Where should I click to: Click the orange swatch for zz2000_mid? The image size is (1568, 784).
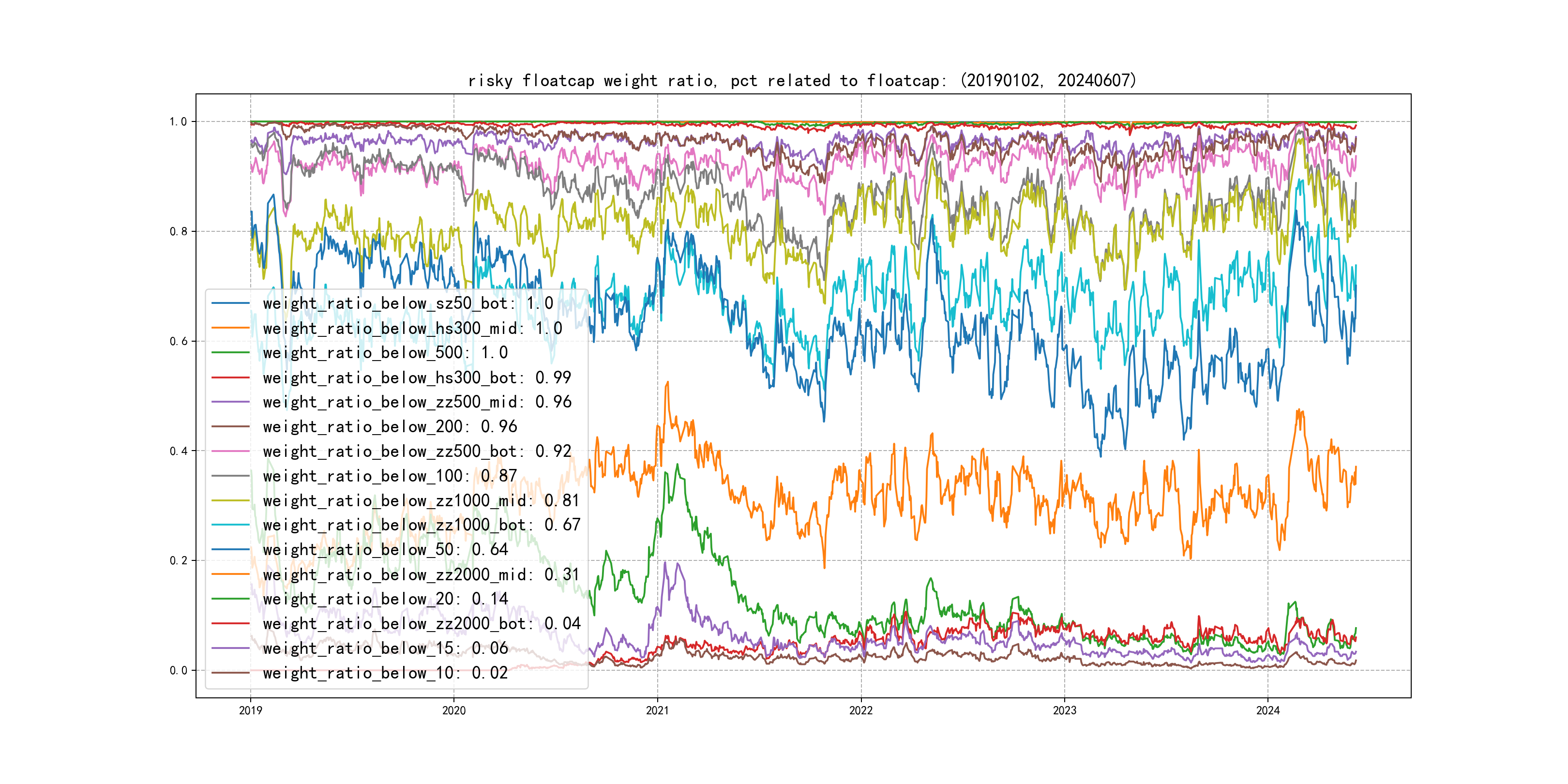point(231,574)
